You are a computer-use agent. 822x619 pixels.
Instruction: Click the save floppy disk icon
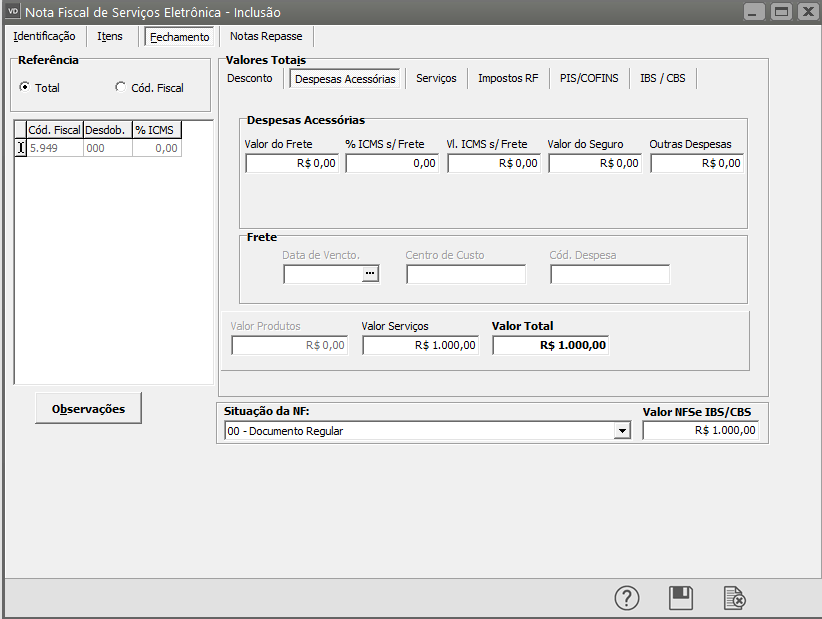(681, 598)
